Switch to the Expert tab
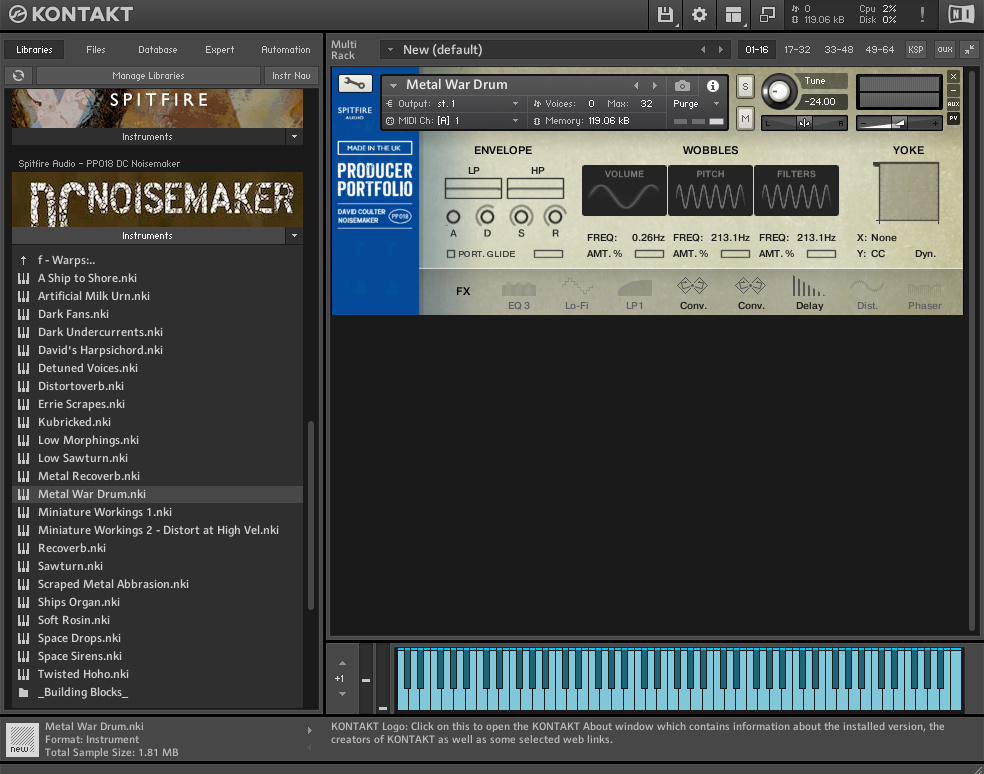This screenshot has width=984, height=774. (x=220, y=50)
